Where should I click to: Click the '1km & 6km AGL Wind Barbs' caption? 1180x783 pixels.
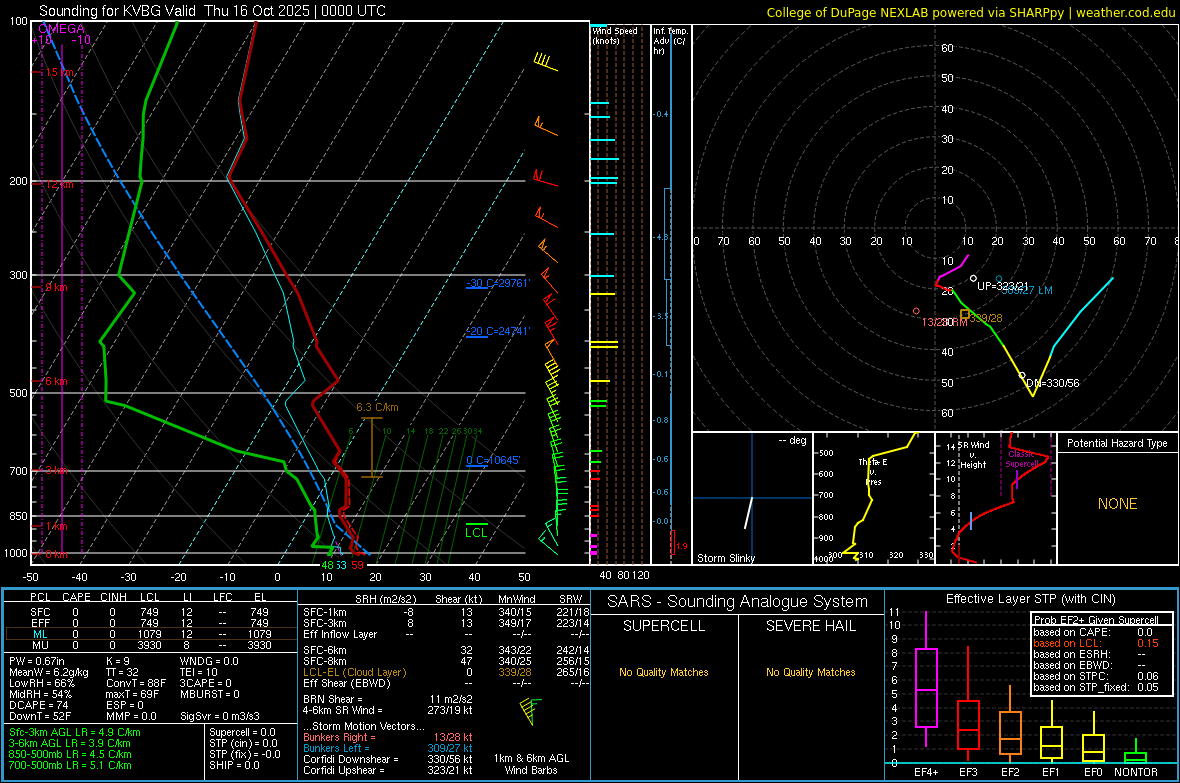[531, 764]
